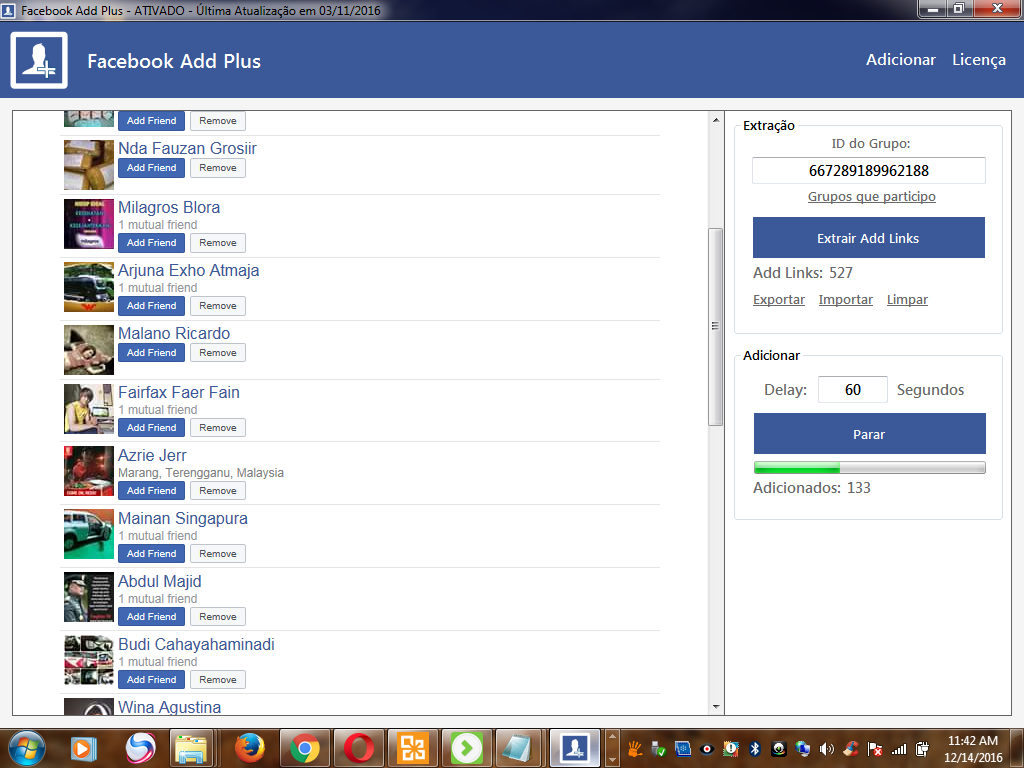1024x768 pixels.
Task: Click Abdul Majid profile thumbnail
Action: click(x=89, y=597)
